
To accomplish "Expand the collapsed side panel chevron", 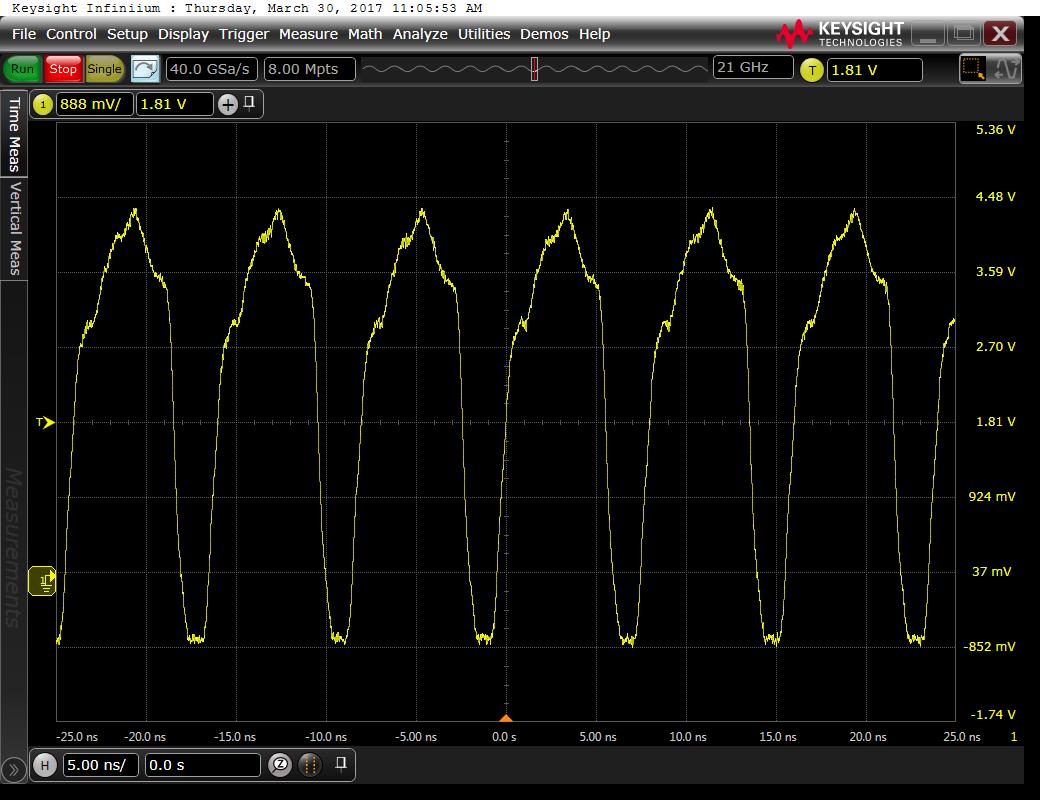I will 13,770.
